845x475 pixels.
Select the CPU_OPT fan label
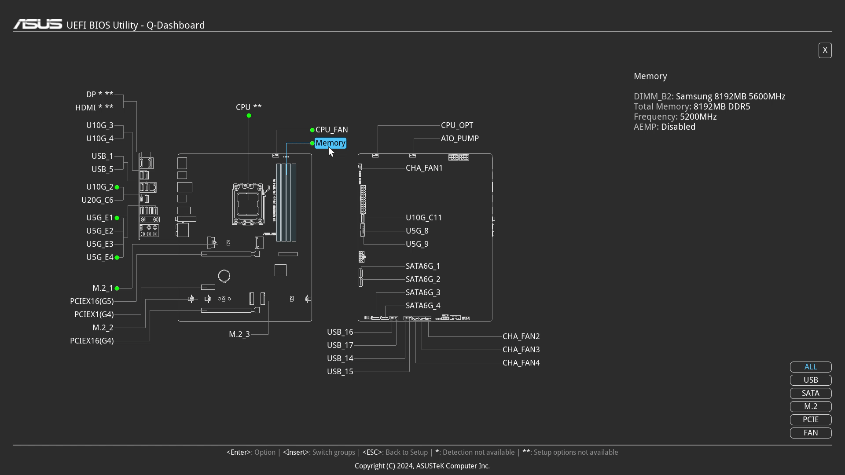pyautogui.click(x=457, y=125)
